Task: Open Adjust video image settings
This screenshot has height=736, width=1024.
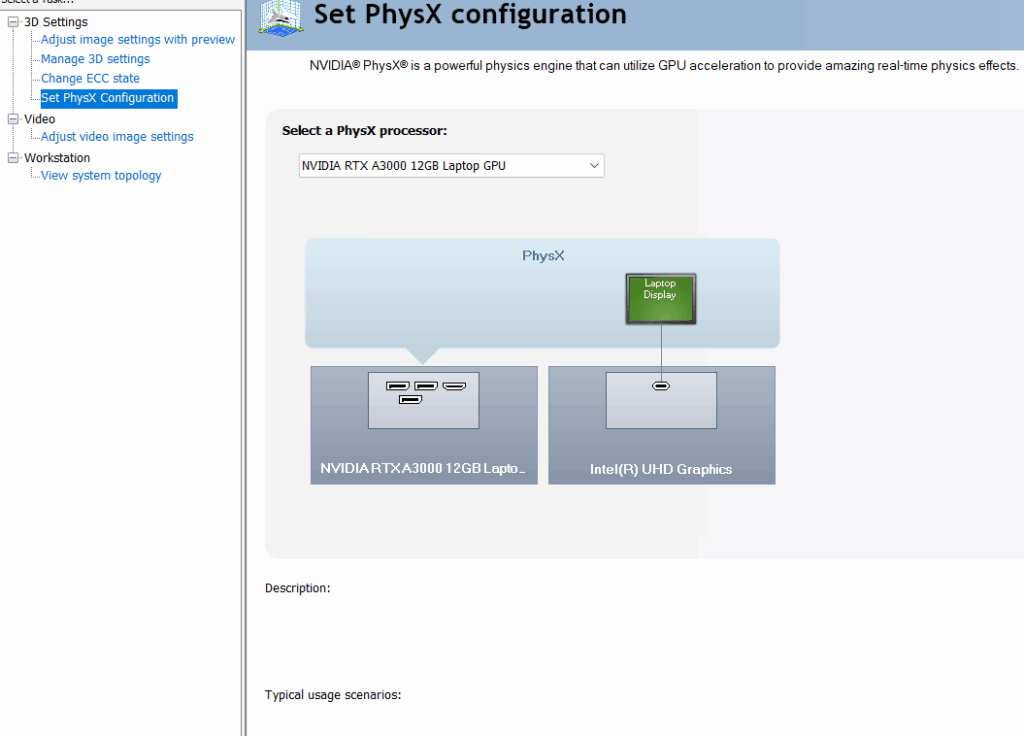Action: [117, 137]
